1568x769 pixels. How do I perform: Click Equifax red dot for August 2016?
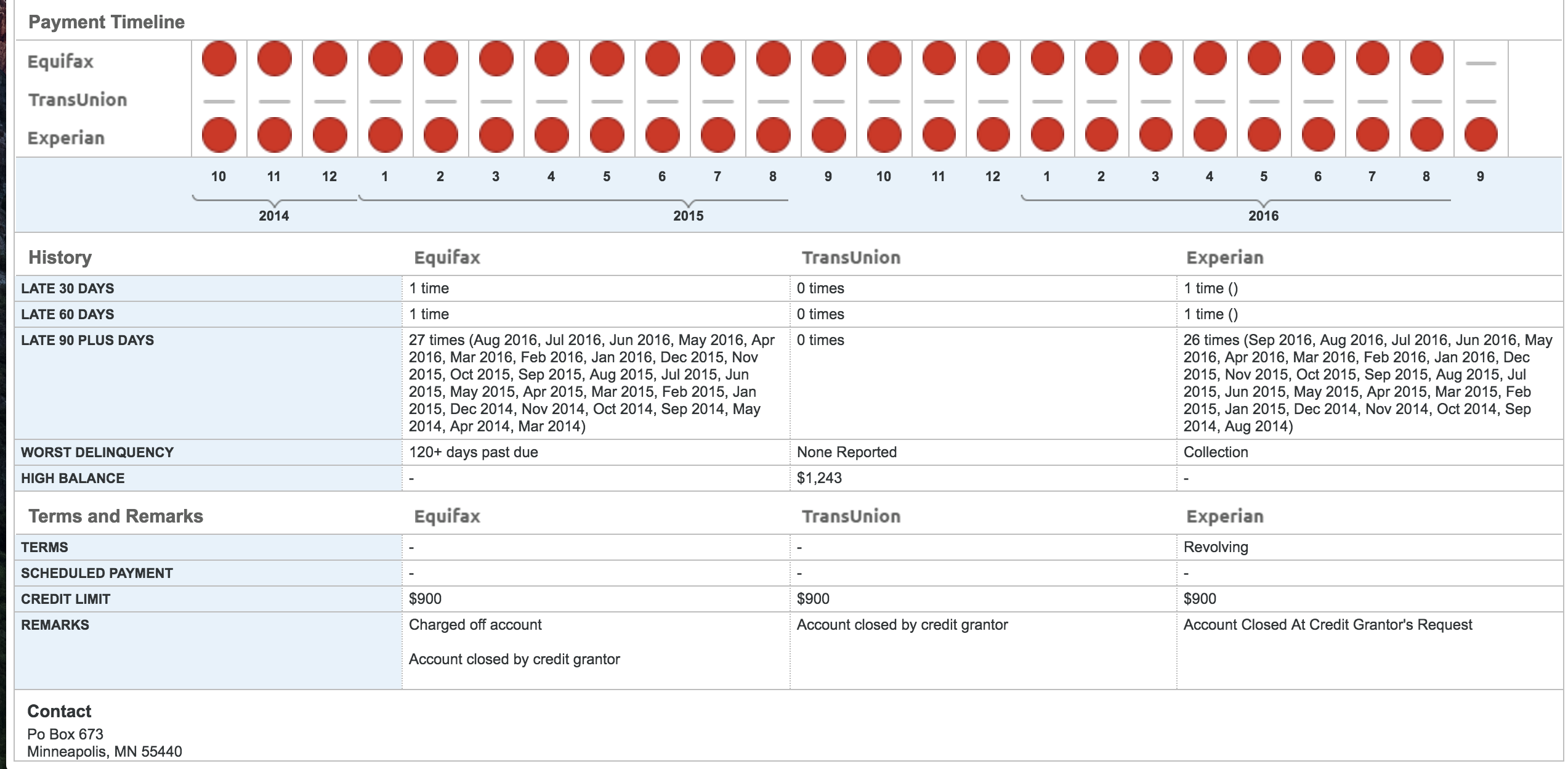(x=1426, y=59)
